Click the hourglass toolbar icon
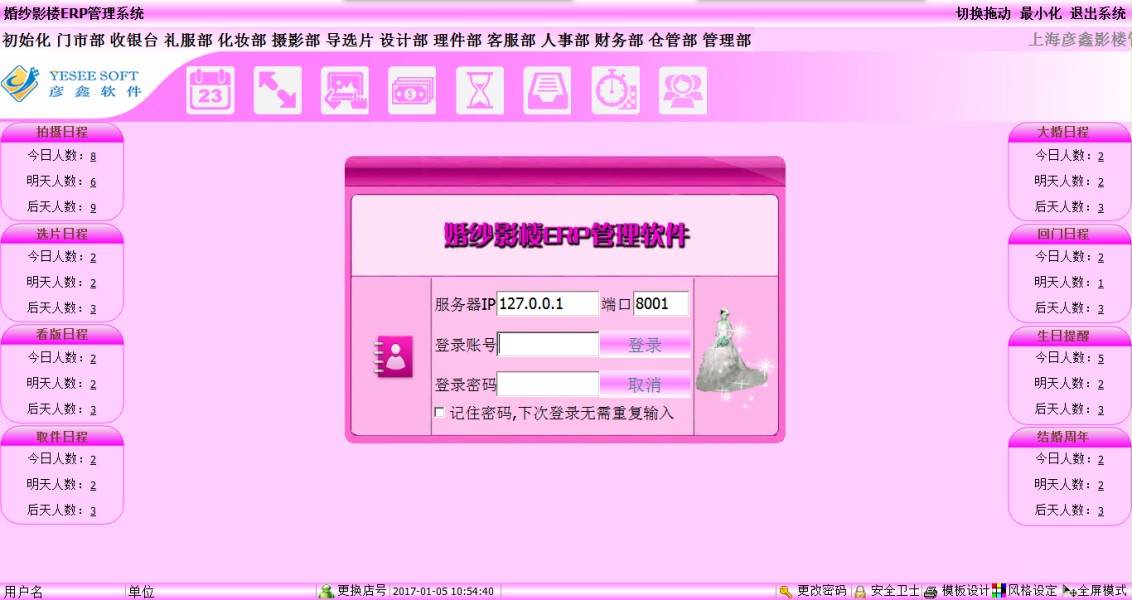Viewport: 1132px width, 600px height. (480, 91)
